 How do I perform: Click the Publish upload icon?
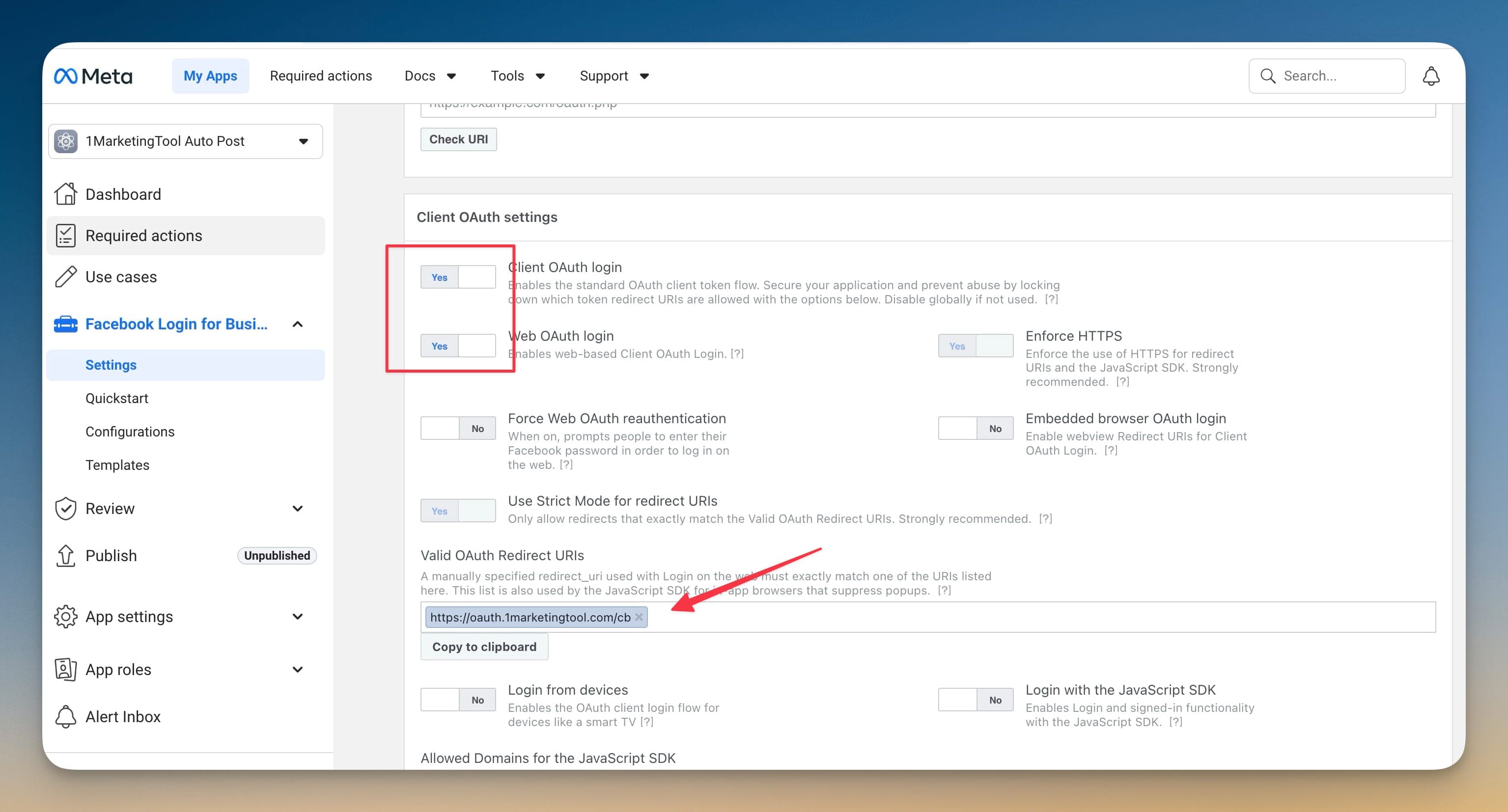click(x=65, y=555)
